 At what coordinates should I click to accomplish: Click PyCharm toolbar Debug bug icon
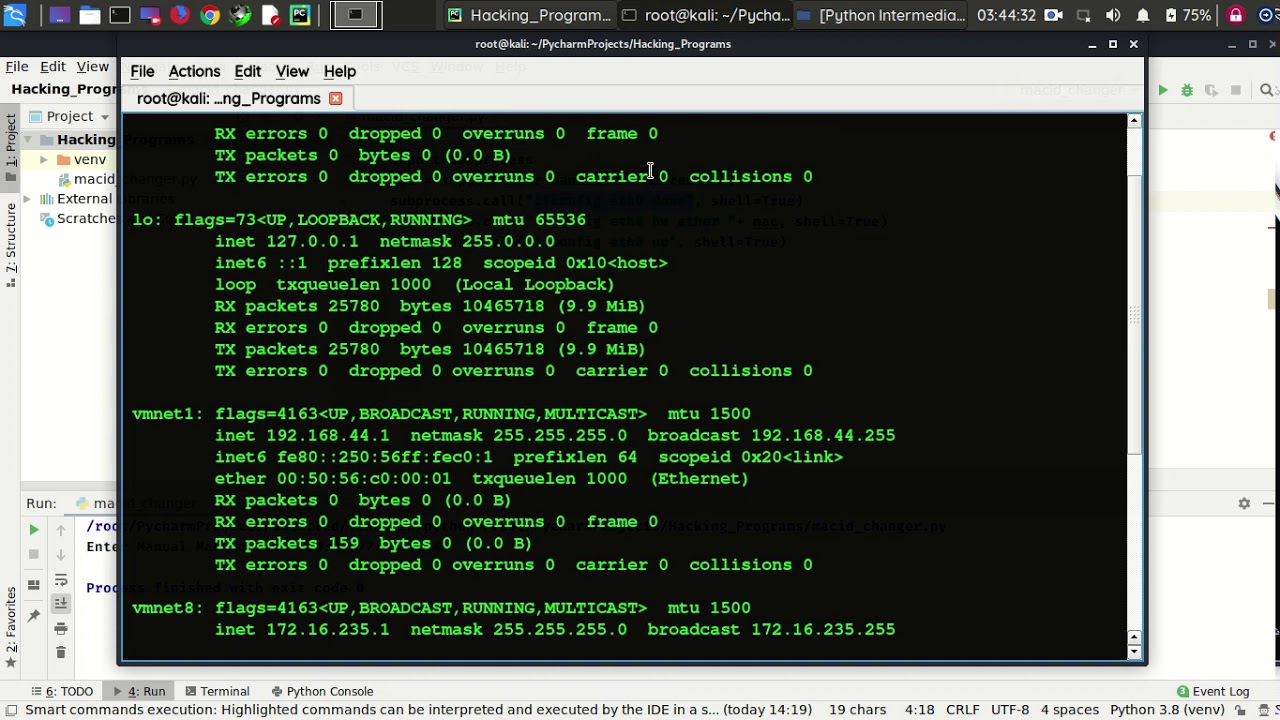[1187, 90]
